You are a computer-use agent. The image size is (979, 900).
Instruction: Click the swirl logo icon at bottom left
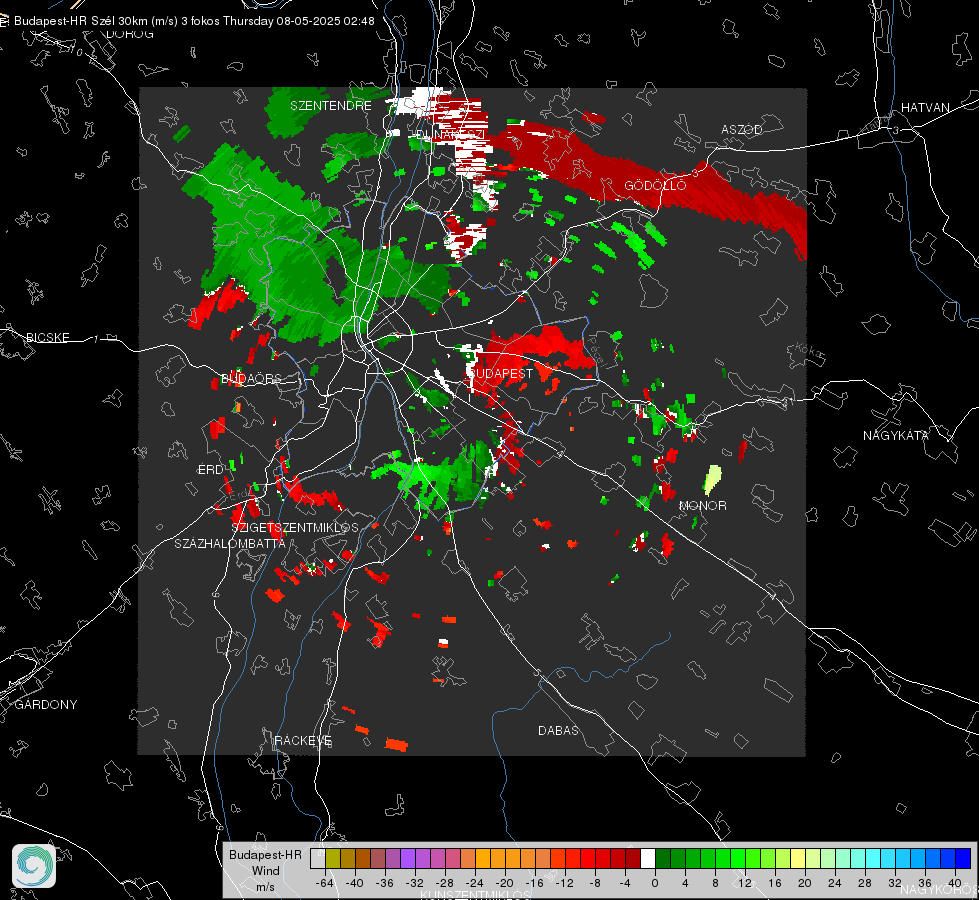coord(34,866)
